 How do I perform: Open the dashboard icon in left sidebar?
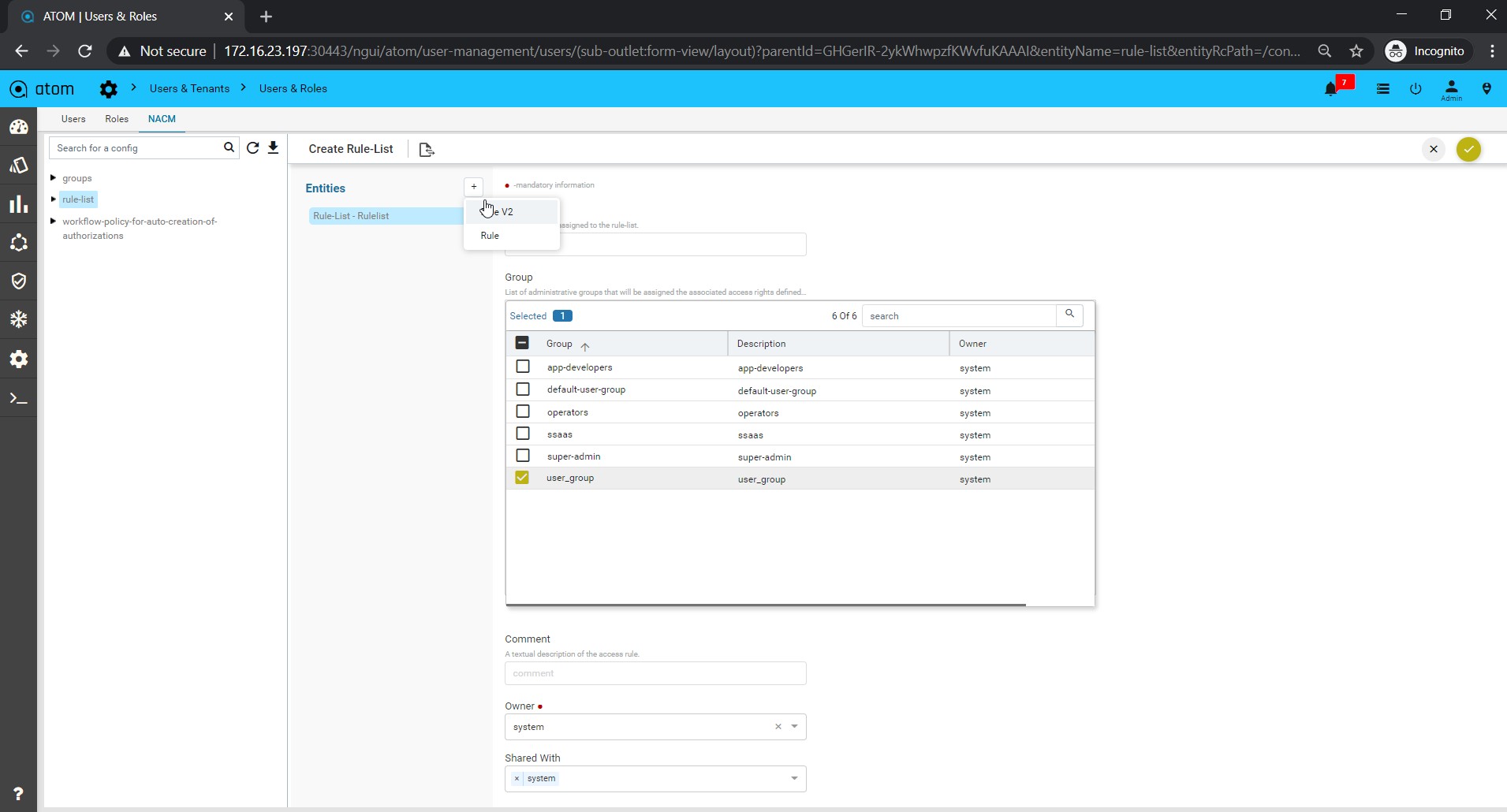tap(19, 127)
